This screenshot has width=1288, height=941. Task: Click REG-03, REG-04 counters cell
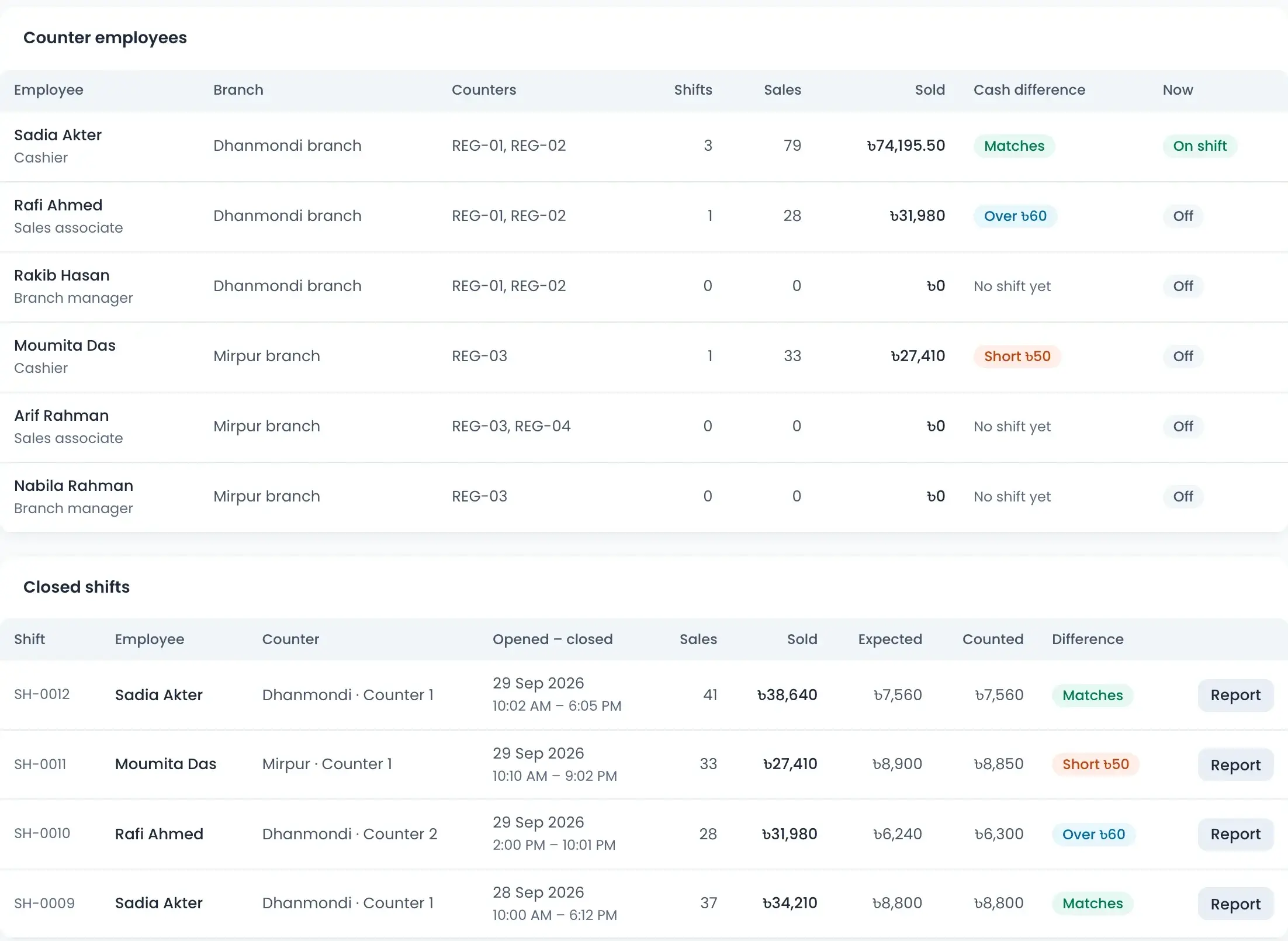[511, 426]
